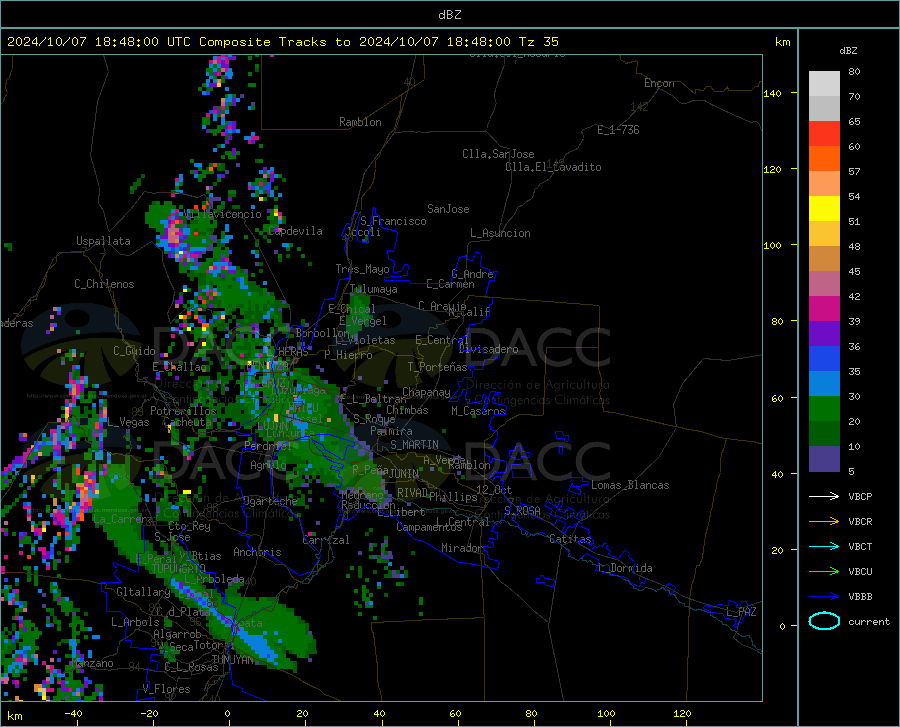Click the orange VBCR arrow legend icon
The image size is (900, 727).
click(824, 522)
